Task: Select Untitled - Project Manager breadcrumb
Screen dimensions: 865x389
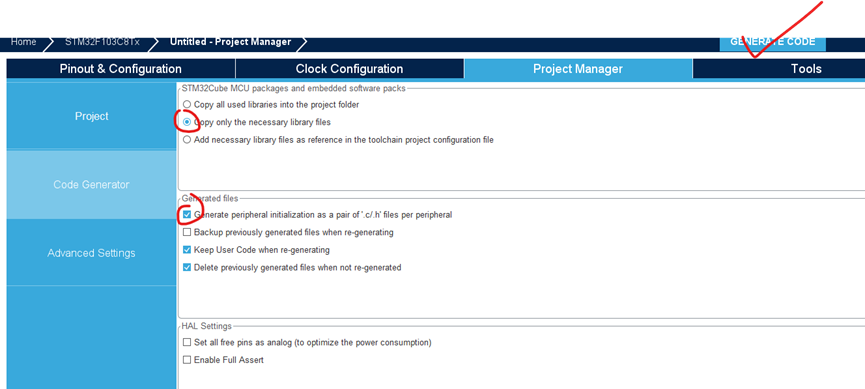Action: point(230,42)
